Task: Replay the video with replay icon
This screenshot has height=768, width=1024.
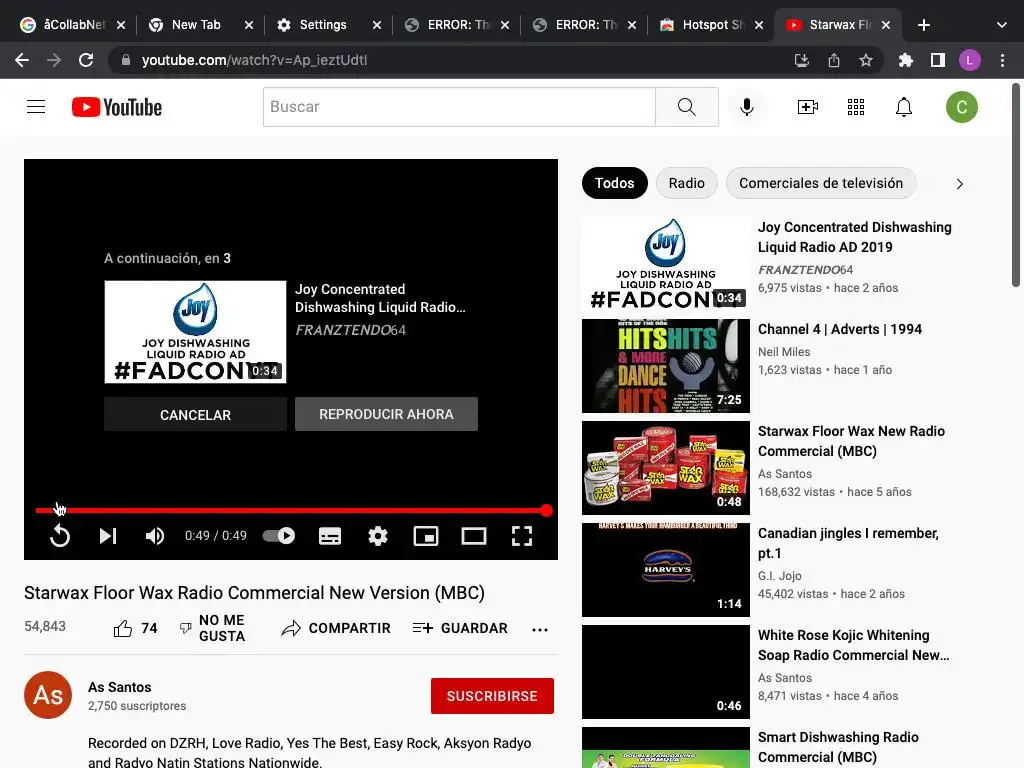Action: 59,536
